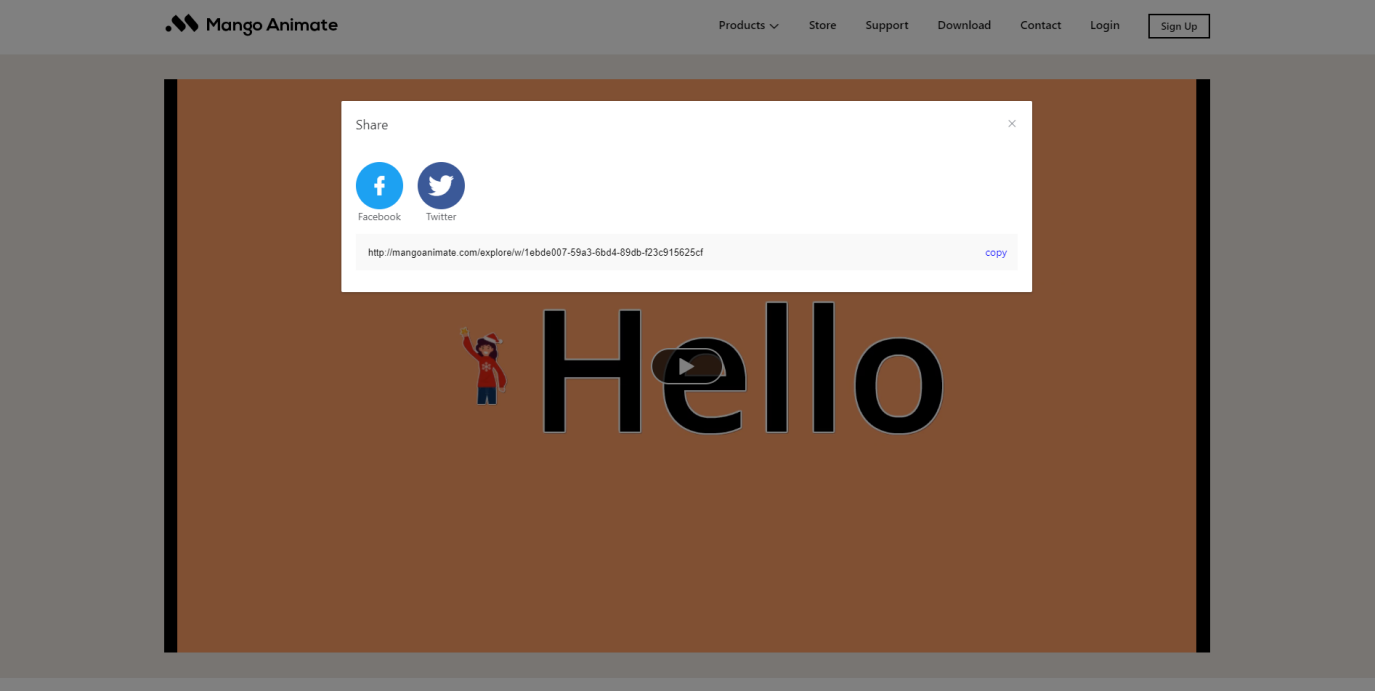Open the Download page
The height and width of the screenshot is (691, 1375).
pos(964,26)
